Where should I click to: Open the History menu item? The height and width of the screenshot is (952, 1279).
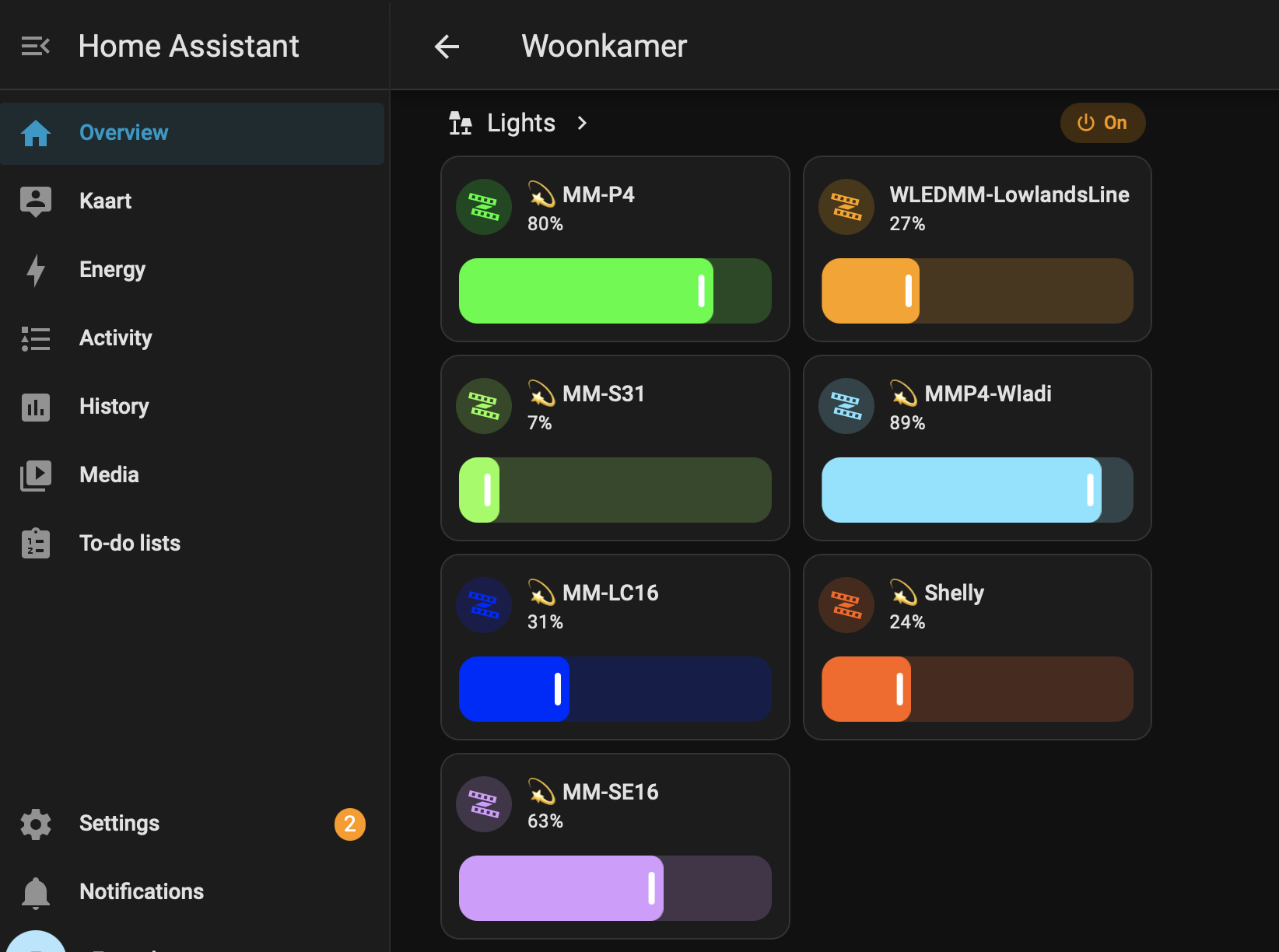coord(192,407)
